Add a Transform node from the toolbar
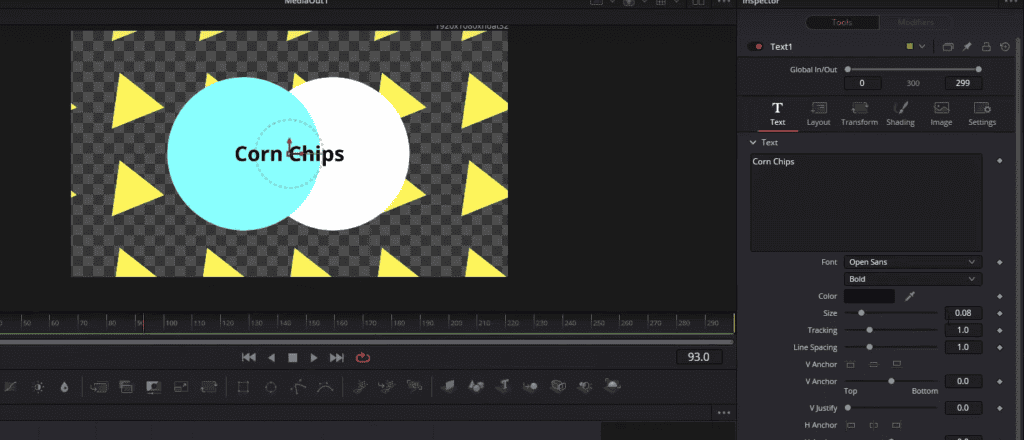Screen dimensions: 1024x440 208,387
